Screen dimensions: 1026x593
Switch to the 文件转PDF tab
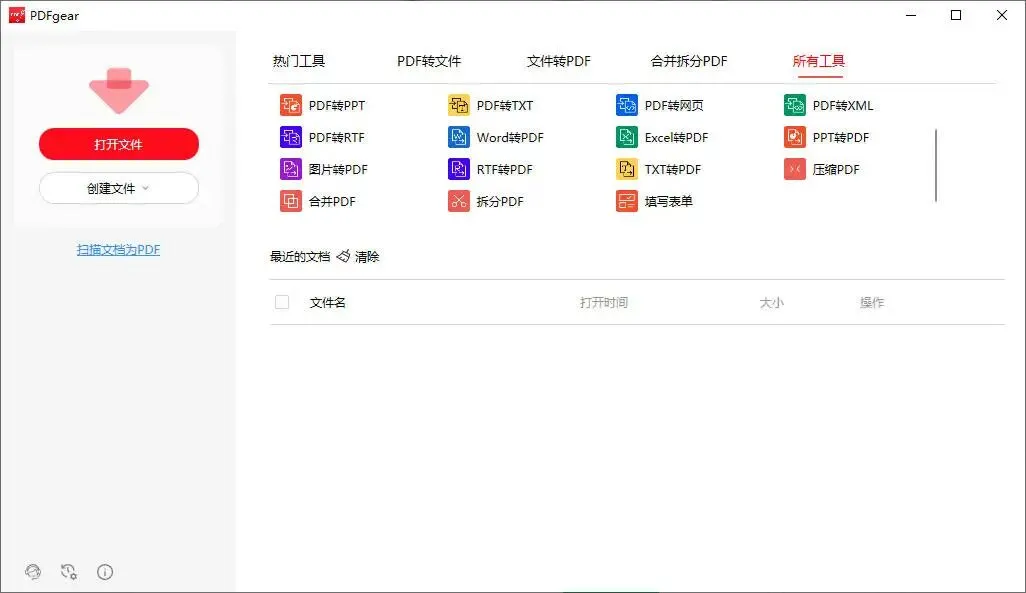[x=559, y=62]
